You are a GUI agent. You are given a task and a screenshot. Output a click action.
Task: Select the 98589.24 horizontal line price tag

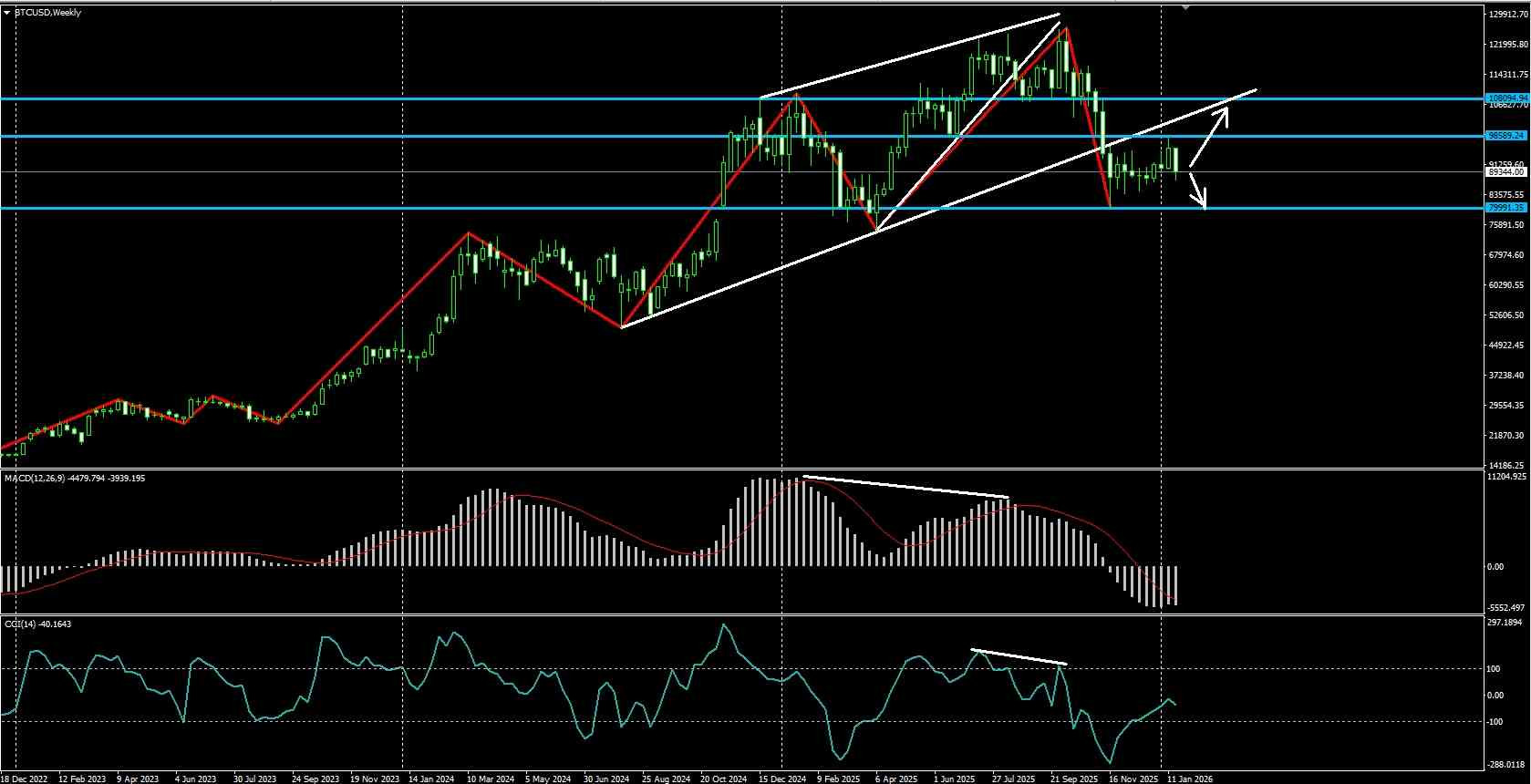coord(1506,136)
